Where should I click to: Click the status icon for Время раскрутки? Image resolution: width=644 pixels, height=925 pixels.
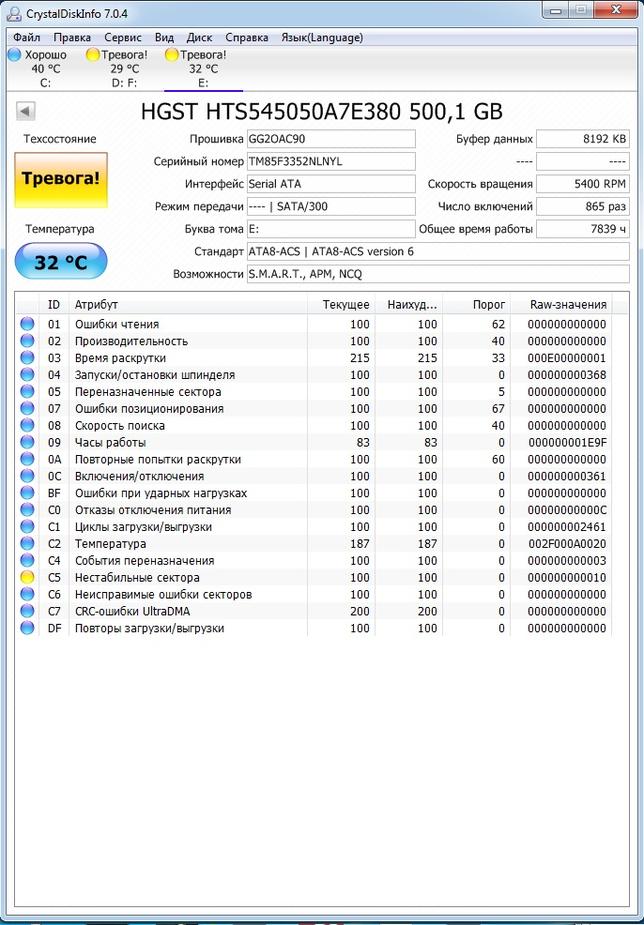[x=27, y=357]
